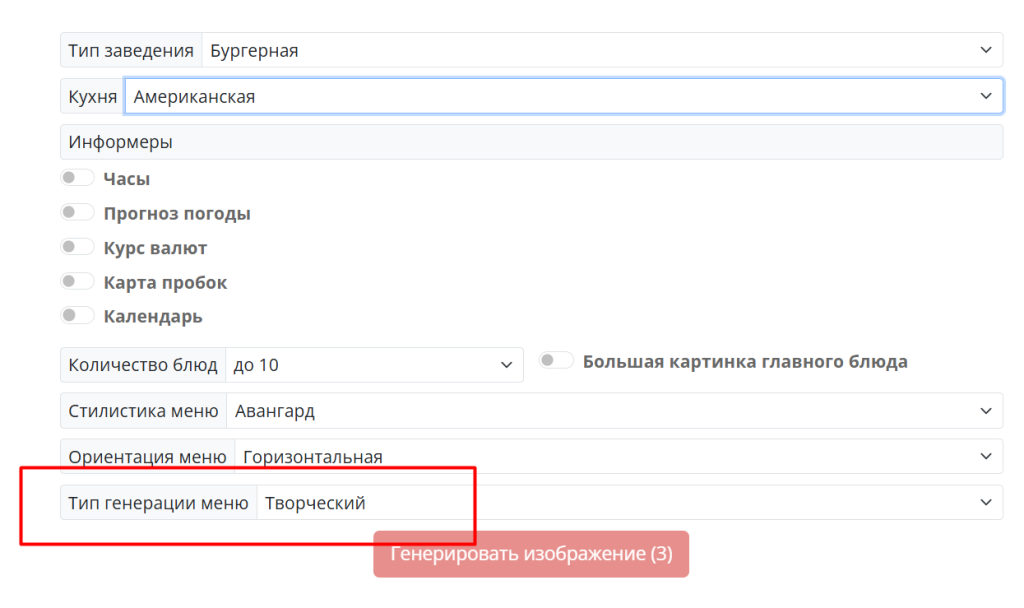This screenshot has width=1024, height=608.
Task: Click the Тип генерации меню field label
Action: 158,503
